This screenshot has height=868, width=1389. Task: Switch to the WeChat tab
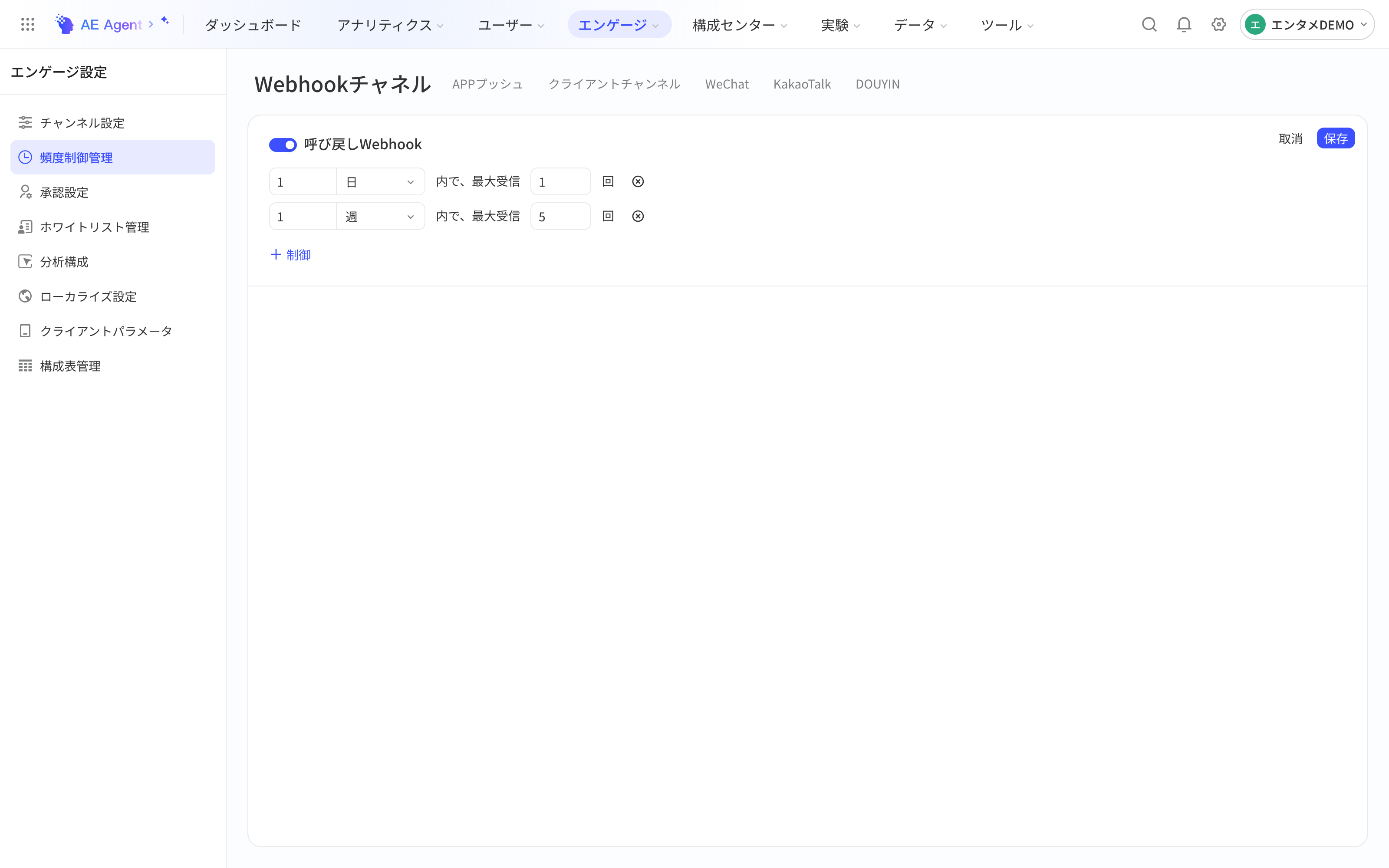[727, 84]
